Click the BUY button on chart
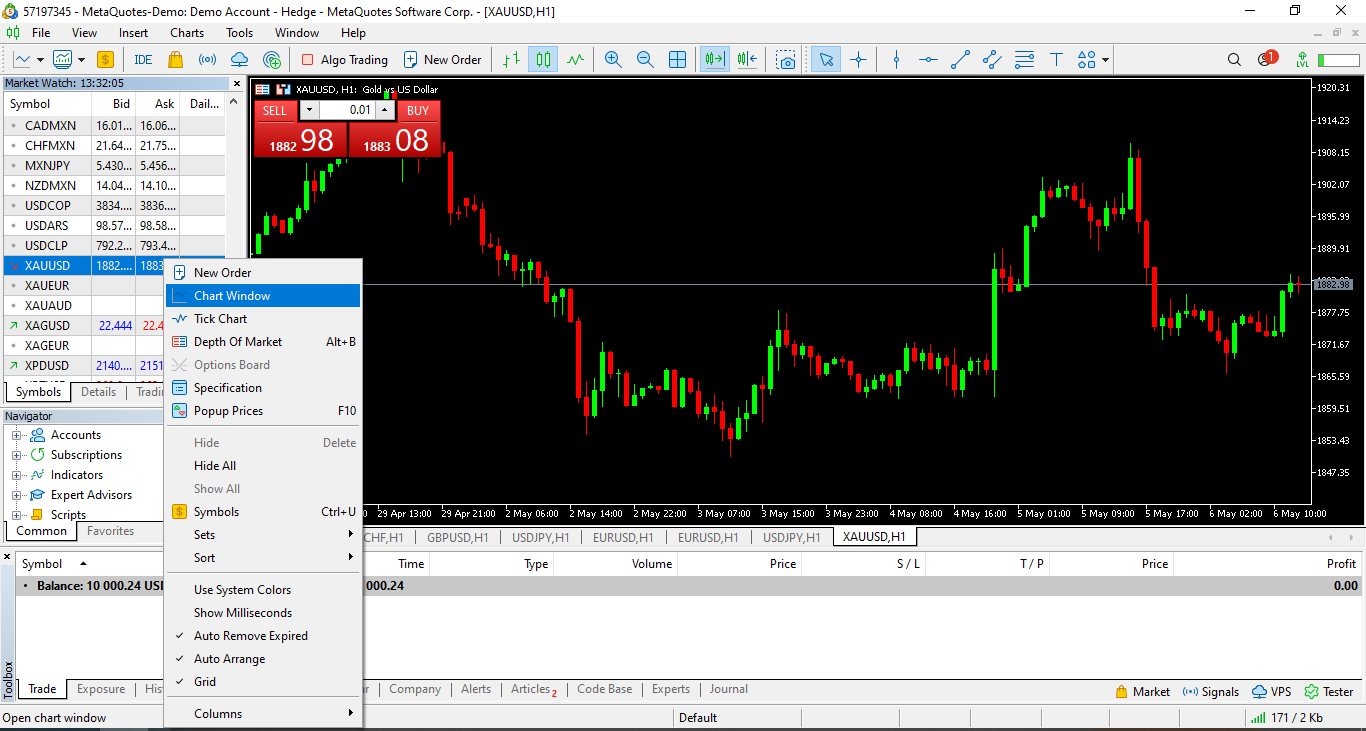The width and height of the screenshot is (1366, 731). (418, 111)
